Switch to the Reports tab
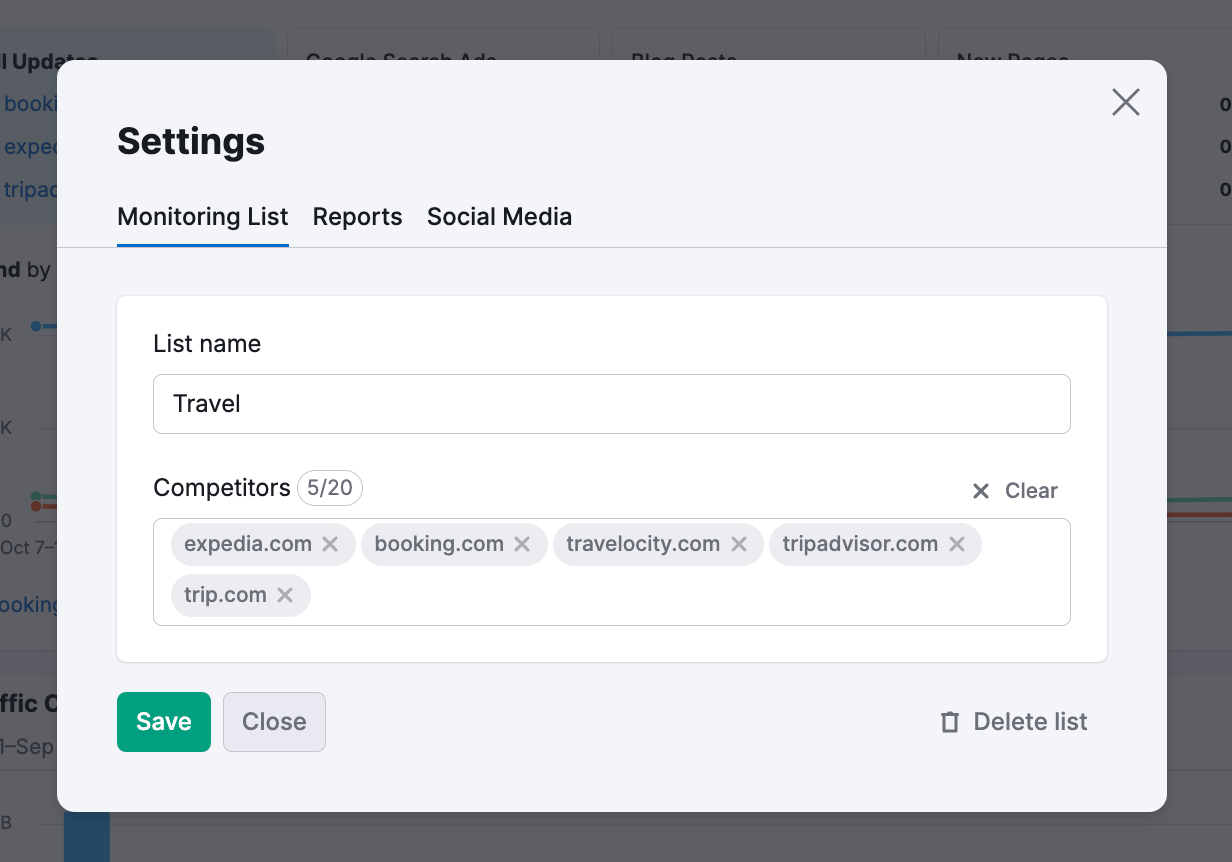1232x862 pixels. point(357,216)
